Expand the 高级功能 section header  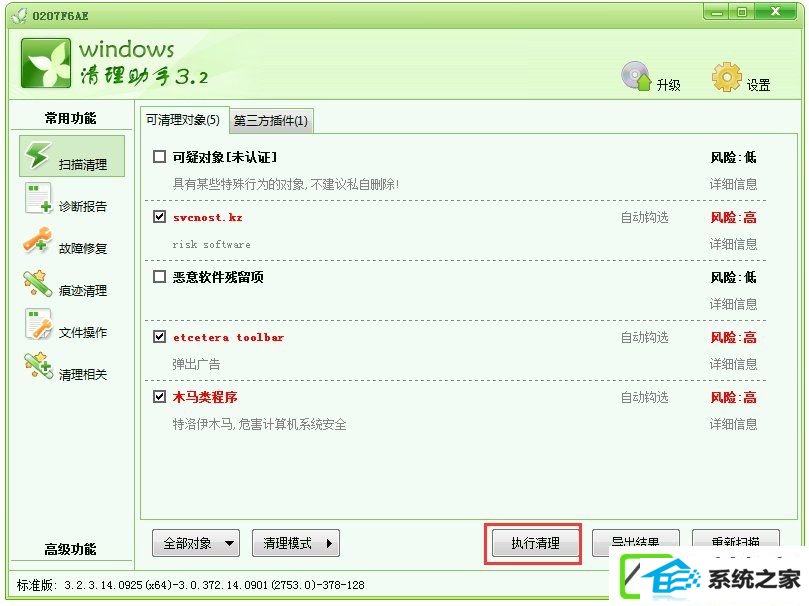click(70, 549)
